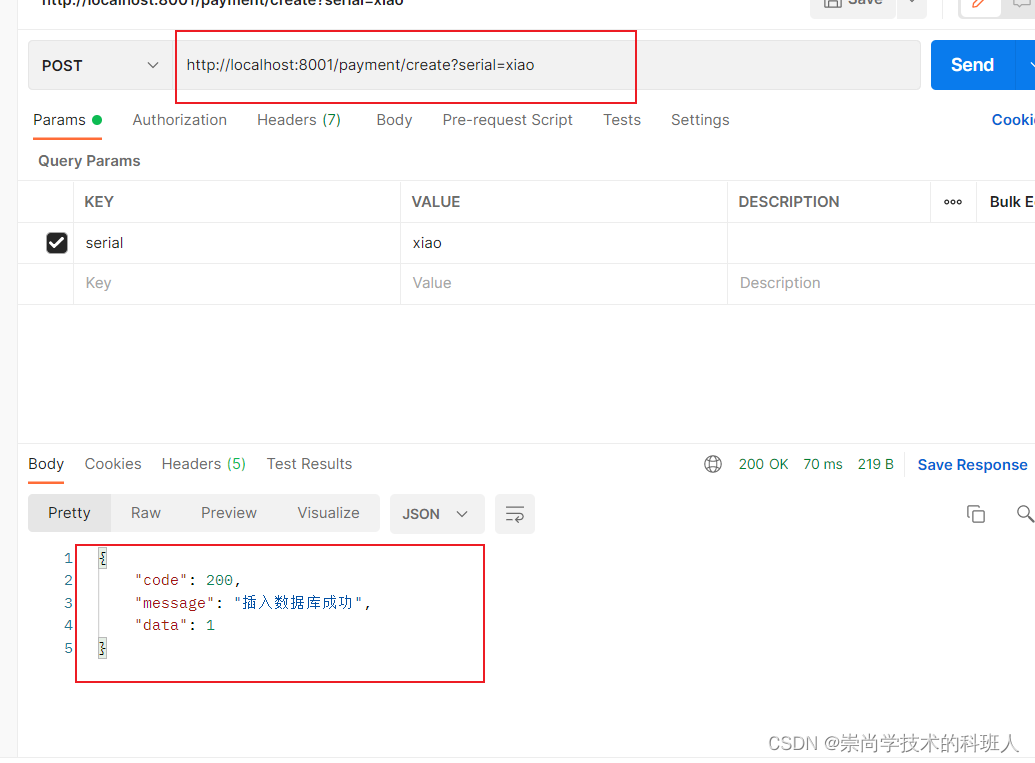Click the 200 OK status text
1035x763 pixels.
click(763, 464)
